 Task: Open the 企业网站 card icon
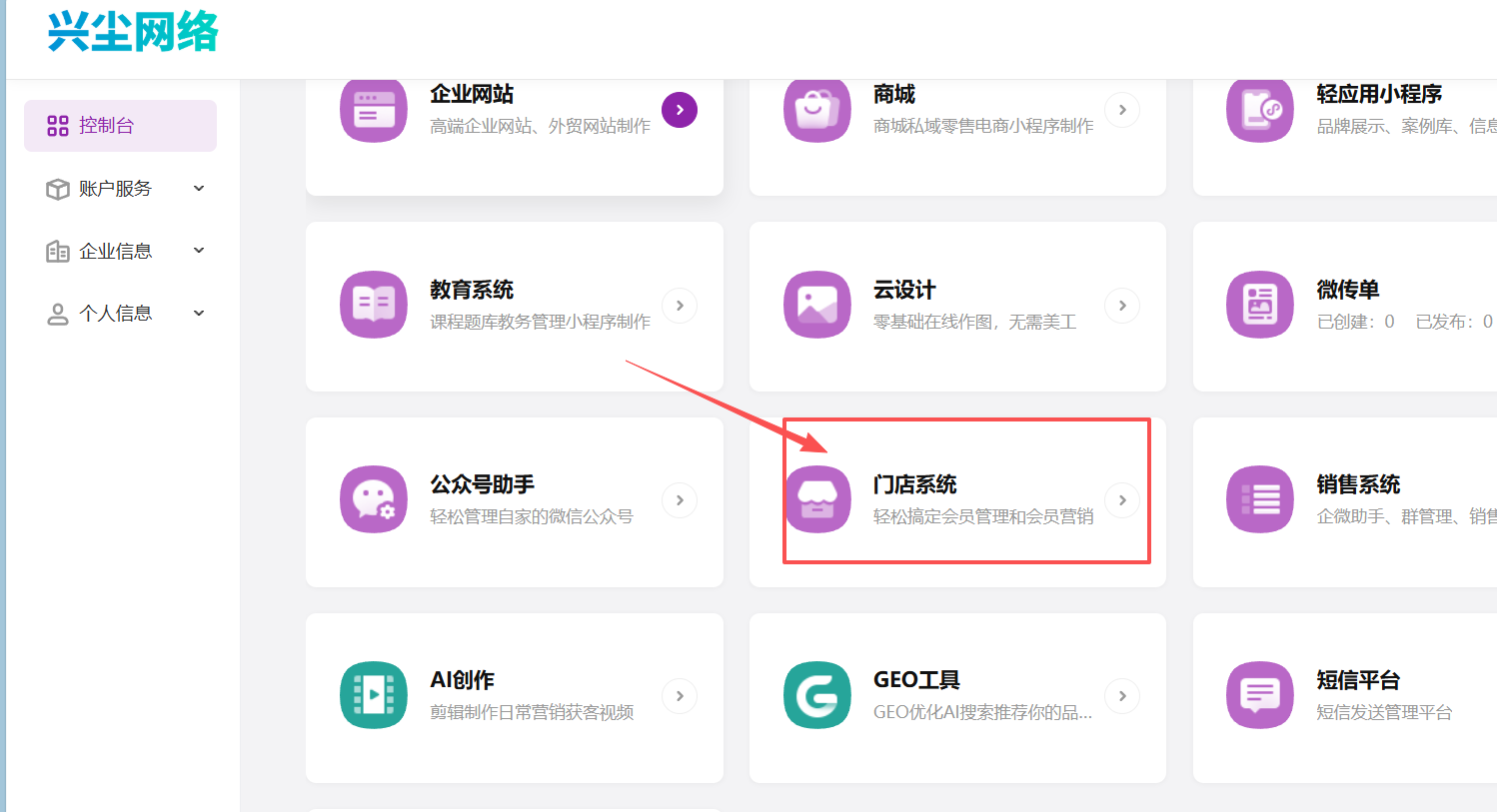374,110
